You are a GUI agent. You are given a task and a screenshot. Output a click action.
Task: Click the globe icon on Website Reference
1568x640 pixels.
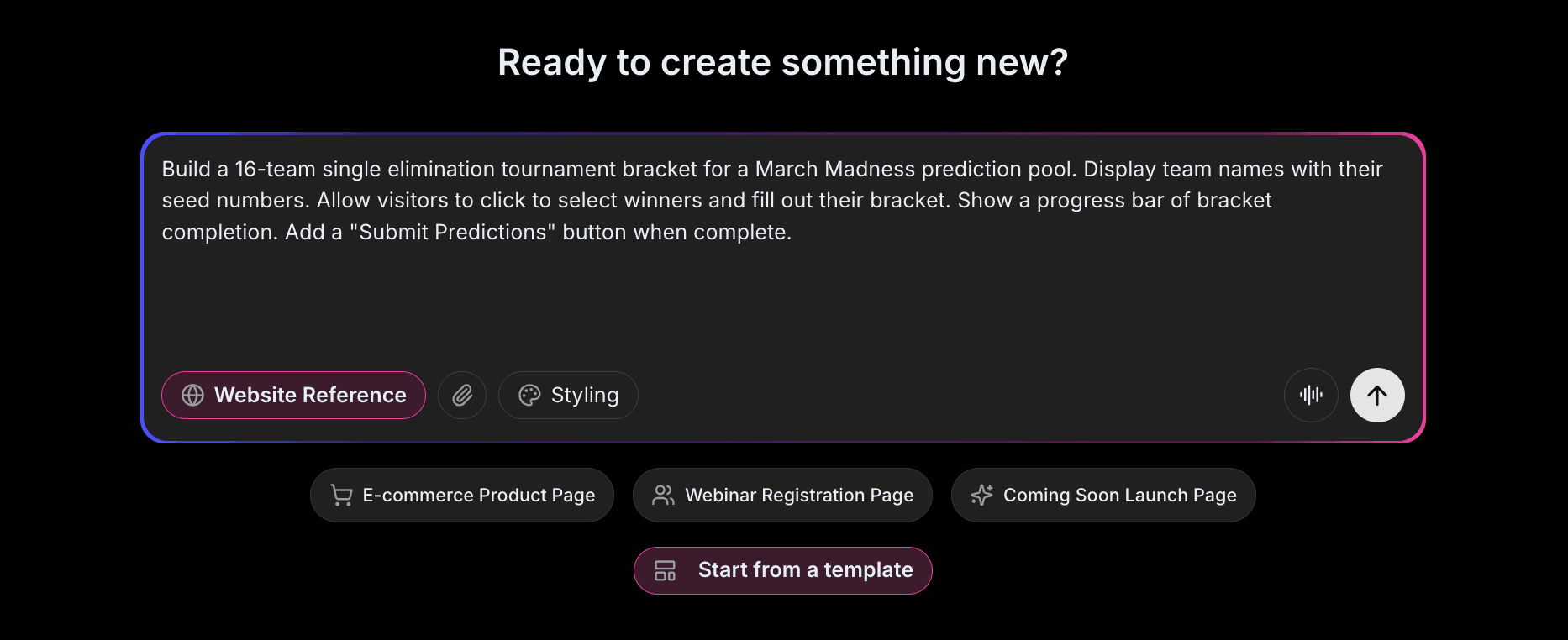pos(193,395)
